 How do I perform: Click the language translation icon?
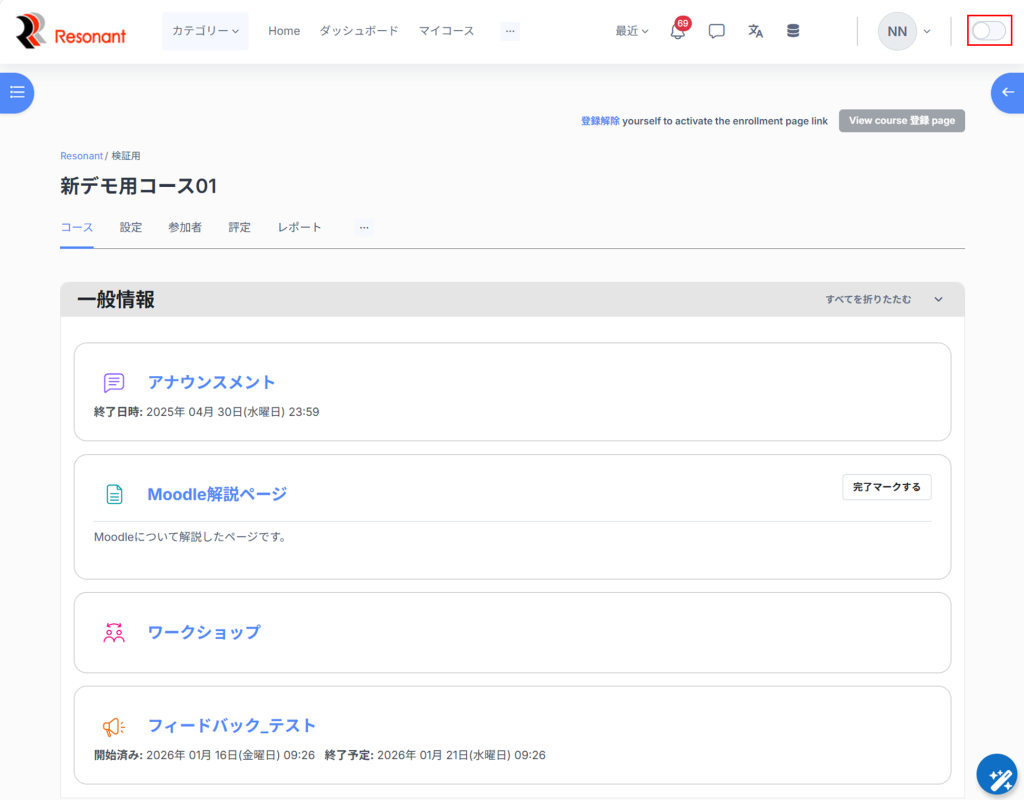(755, 31)
